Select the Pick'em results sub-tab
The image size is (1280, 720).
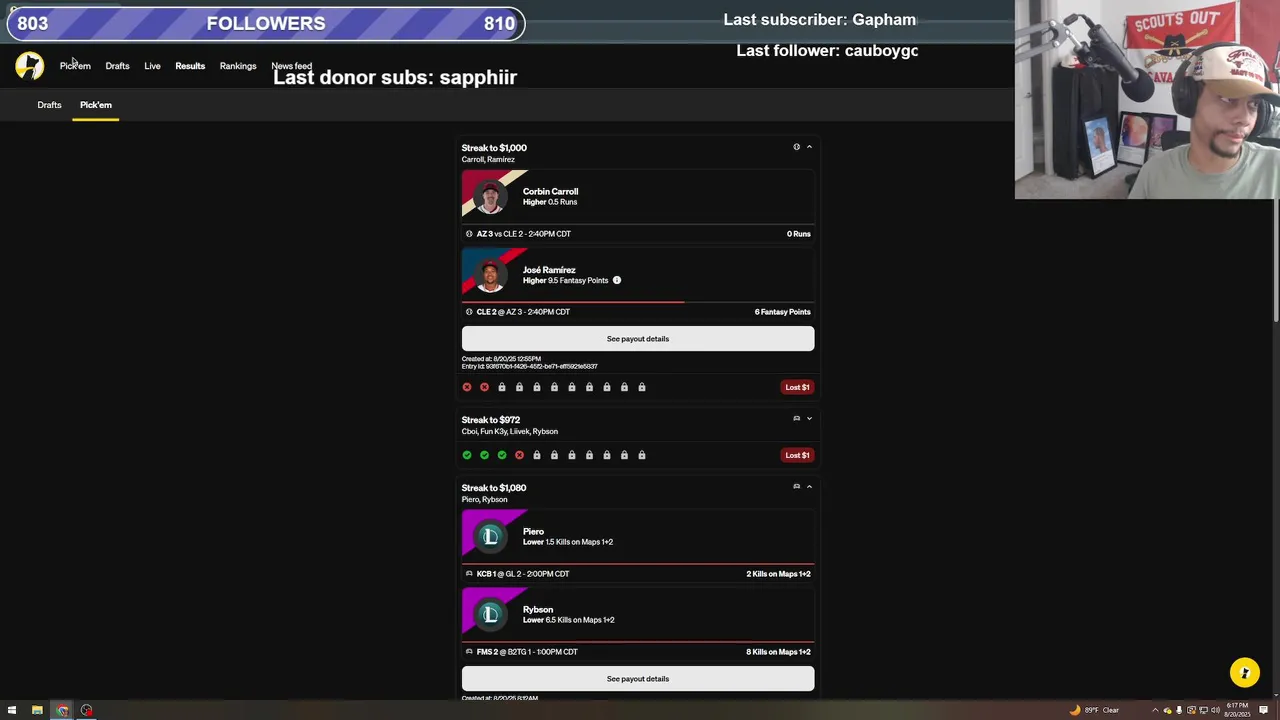click(96, 105)
